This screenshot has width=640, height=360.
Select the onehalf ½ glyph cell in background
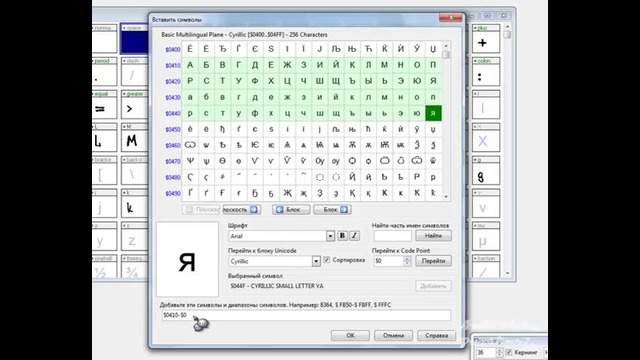[x=104, y=267]
